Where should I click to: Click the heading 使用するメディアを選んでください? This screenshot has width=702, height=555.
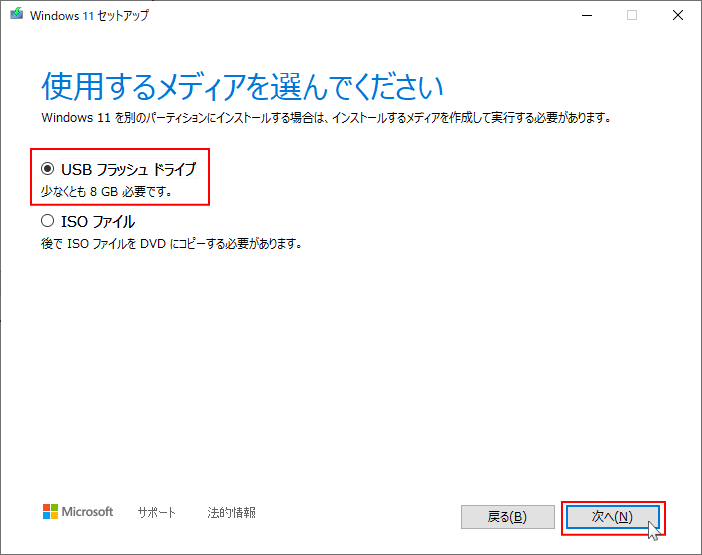pos(241,87)
